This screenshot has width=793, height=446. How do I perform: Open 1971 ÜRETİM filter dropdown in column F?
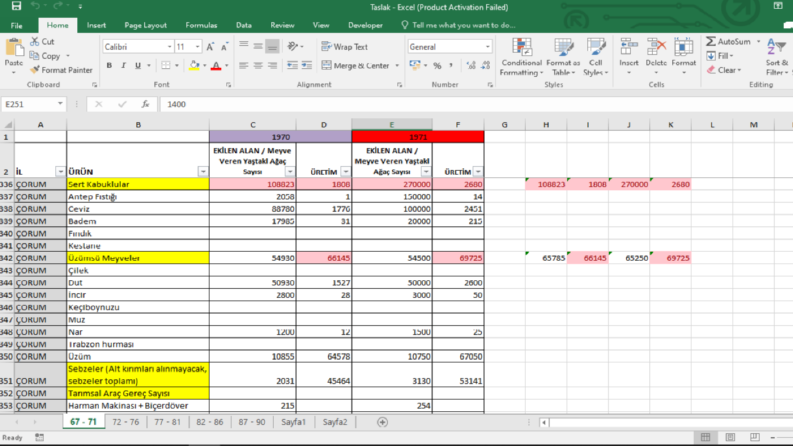tap(478, 171)
